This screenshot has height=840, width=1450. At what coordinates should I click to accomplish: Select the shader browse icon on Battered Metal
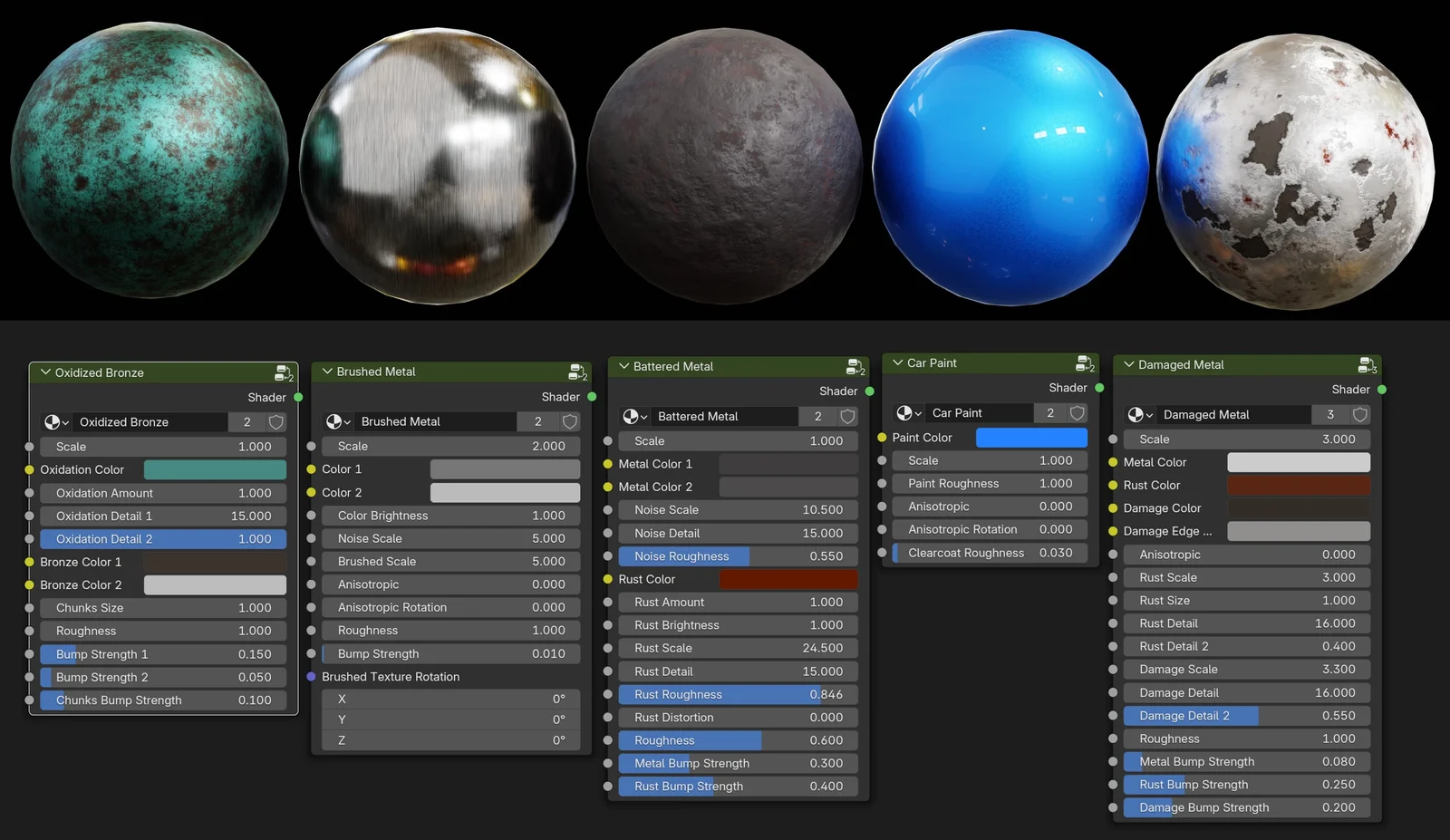click(634, 416)
